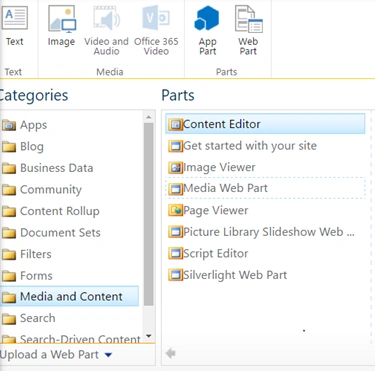
Task: Select the Content Rollup category label
Action: tap(60, 211)
